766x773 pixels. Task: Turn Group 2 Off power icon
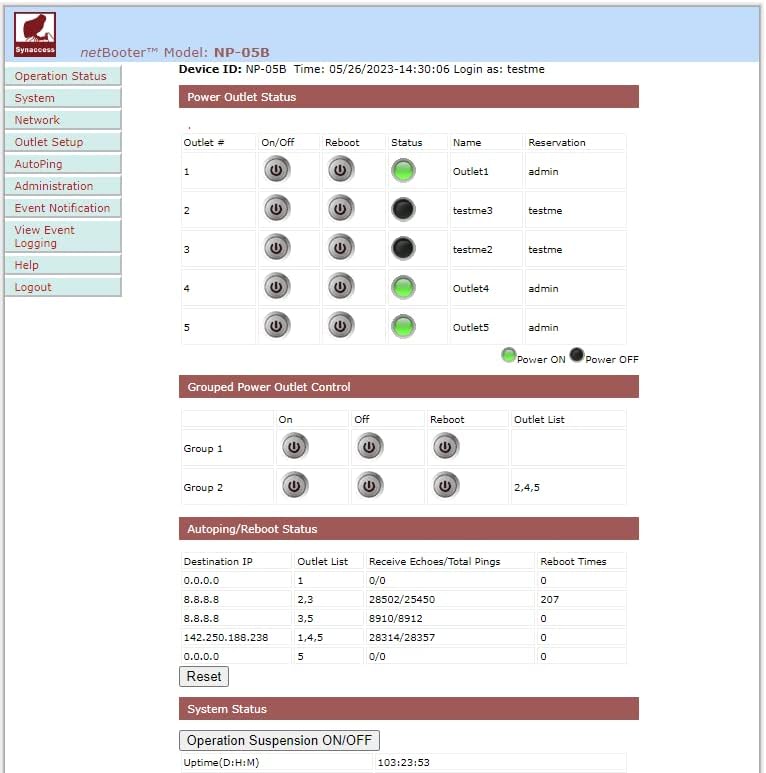click(370, 486)
